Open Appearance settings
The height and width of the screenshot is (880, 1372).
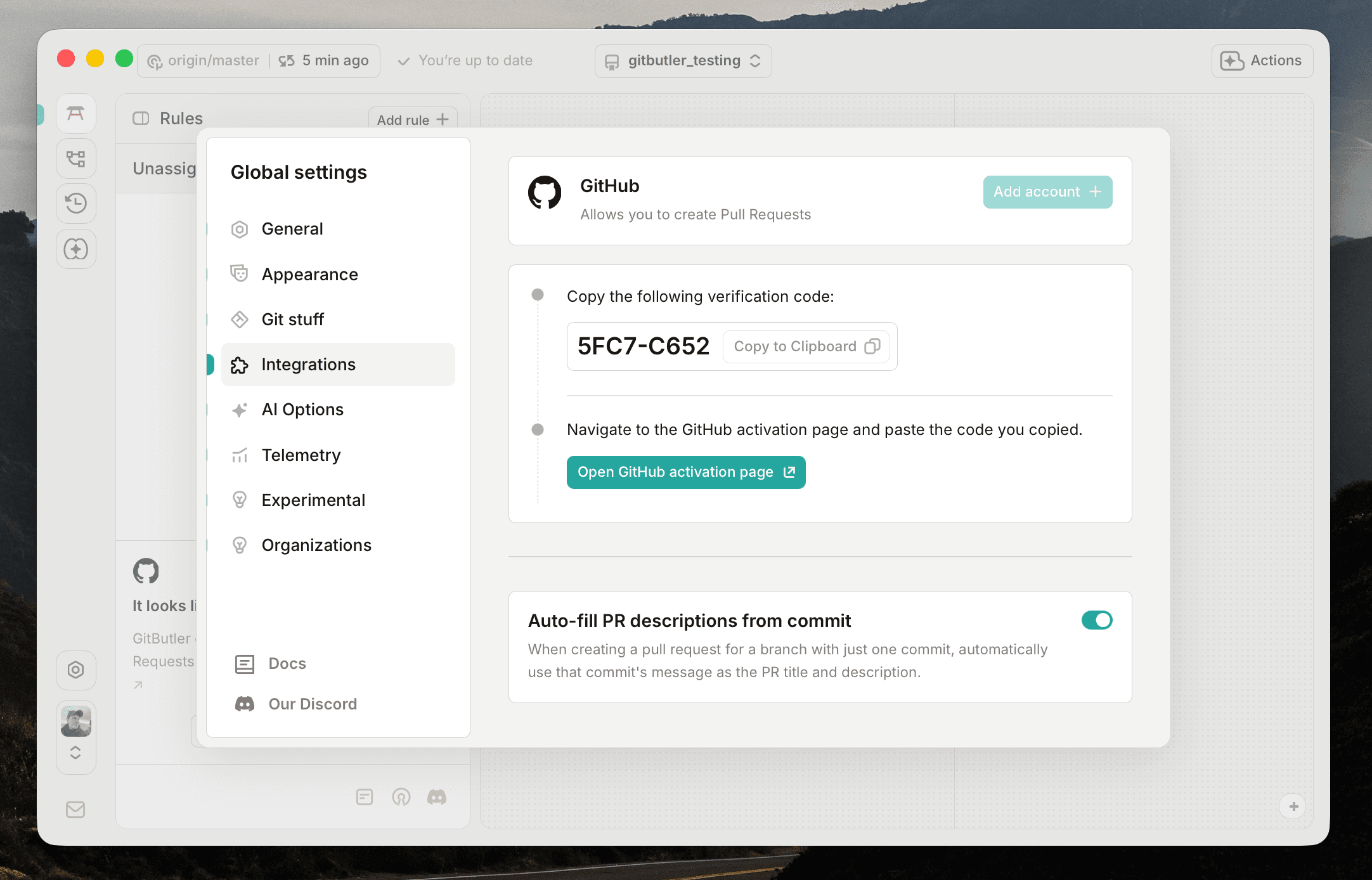click(x=309, y=274)
